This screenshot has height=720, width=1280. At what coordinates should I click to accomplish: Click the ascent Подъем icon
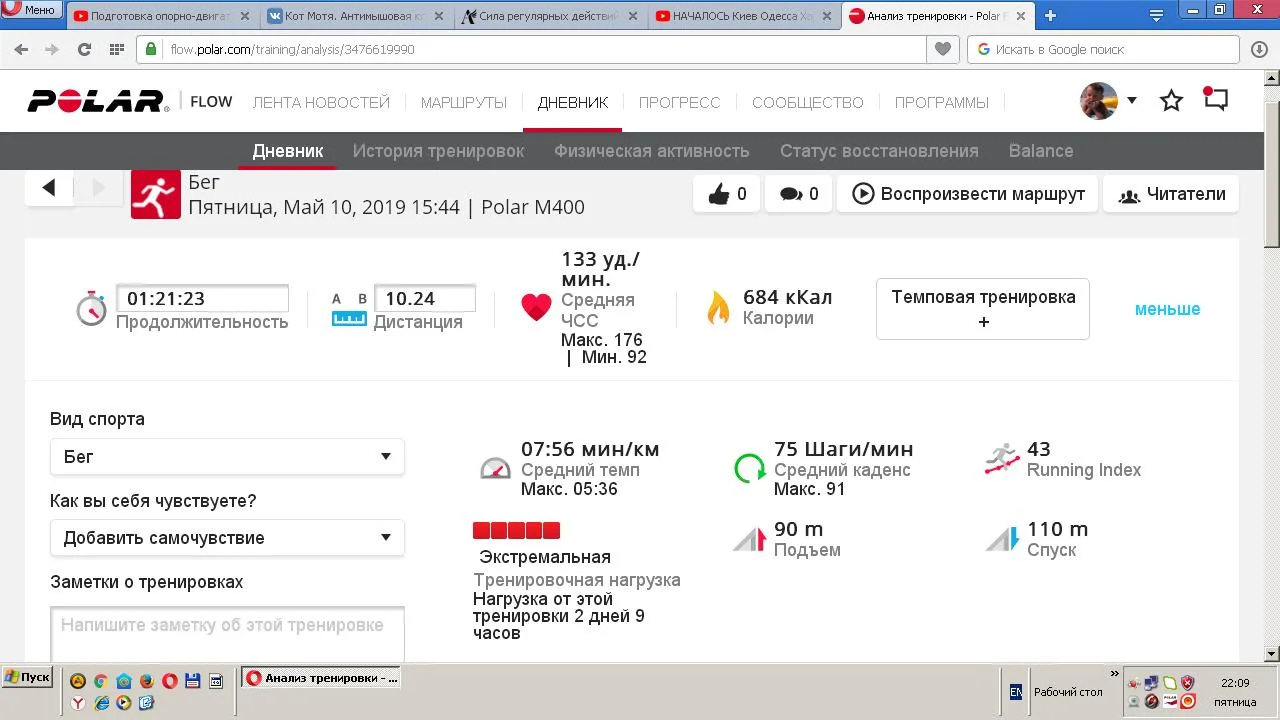[749, 540]
